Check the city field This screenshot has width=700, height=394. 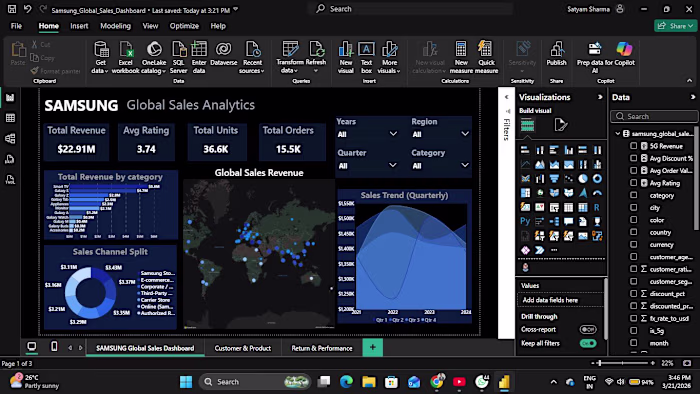633,207
